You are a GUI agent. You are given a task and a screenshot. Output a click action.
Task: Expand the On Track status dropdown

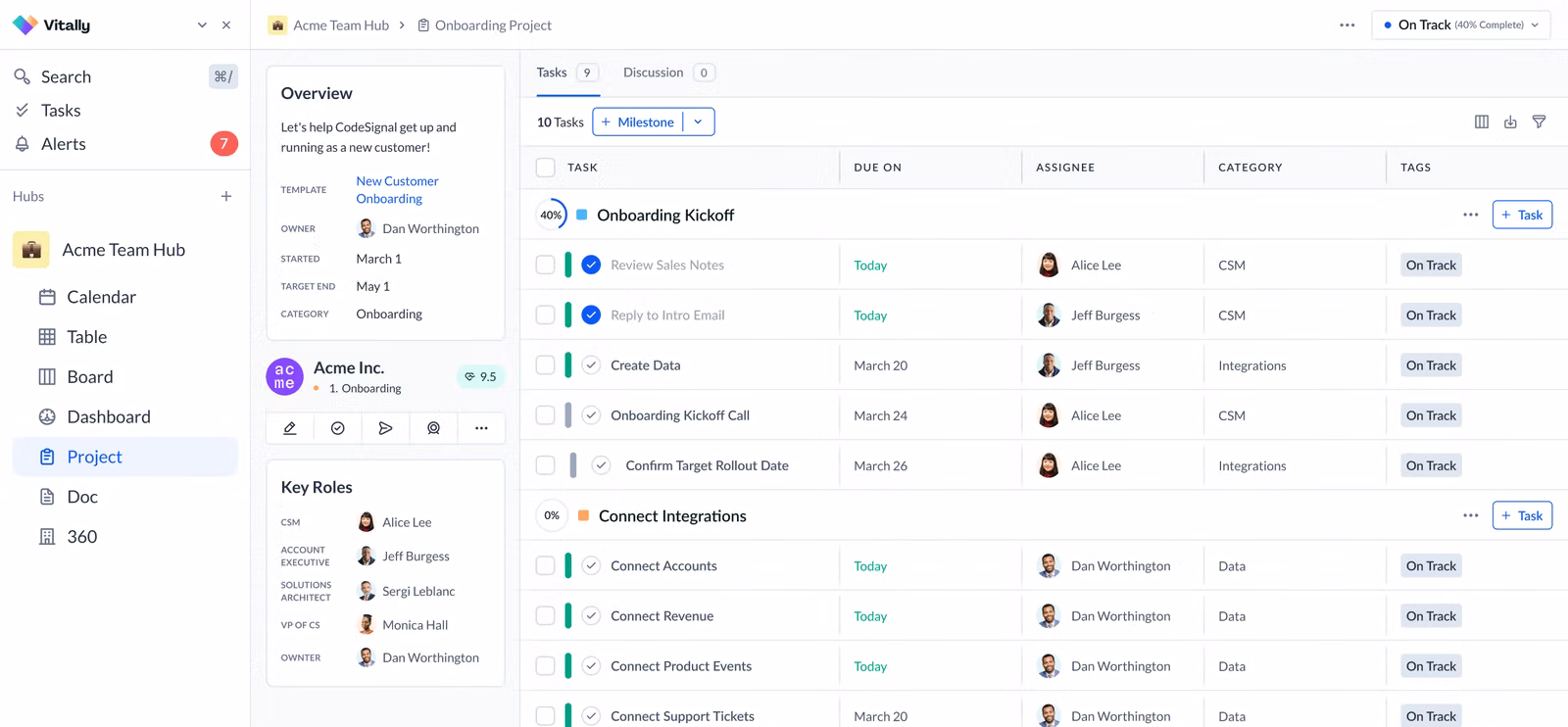pyautogui.click(x=1460, y=24)
